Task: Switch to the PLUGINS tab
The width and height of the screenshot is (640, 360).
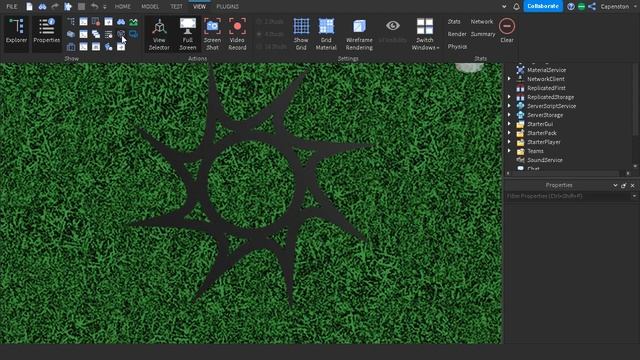Action: (x=227, y=7)
